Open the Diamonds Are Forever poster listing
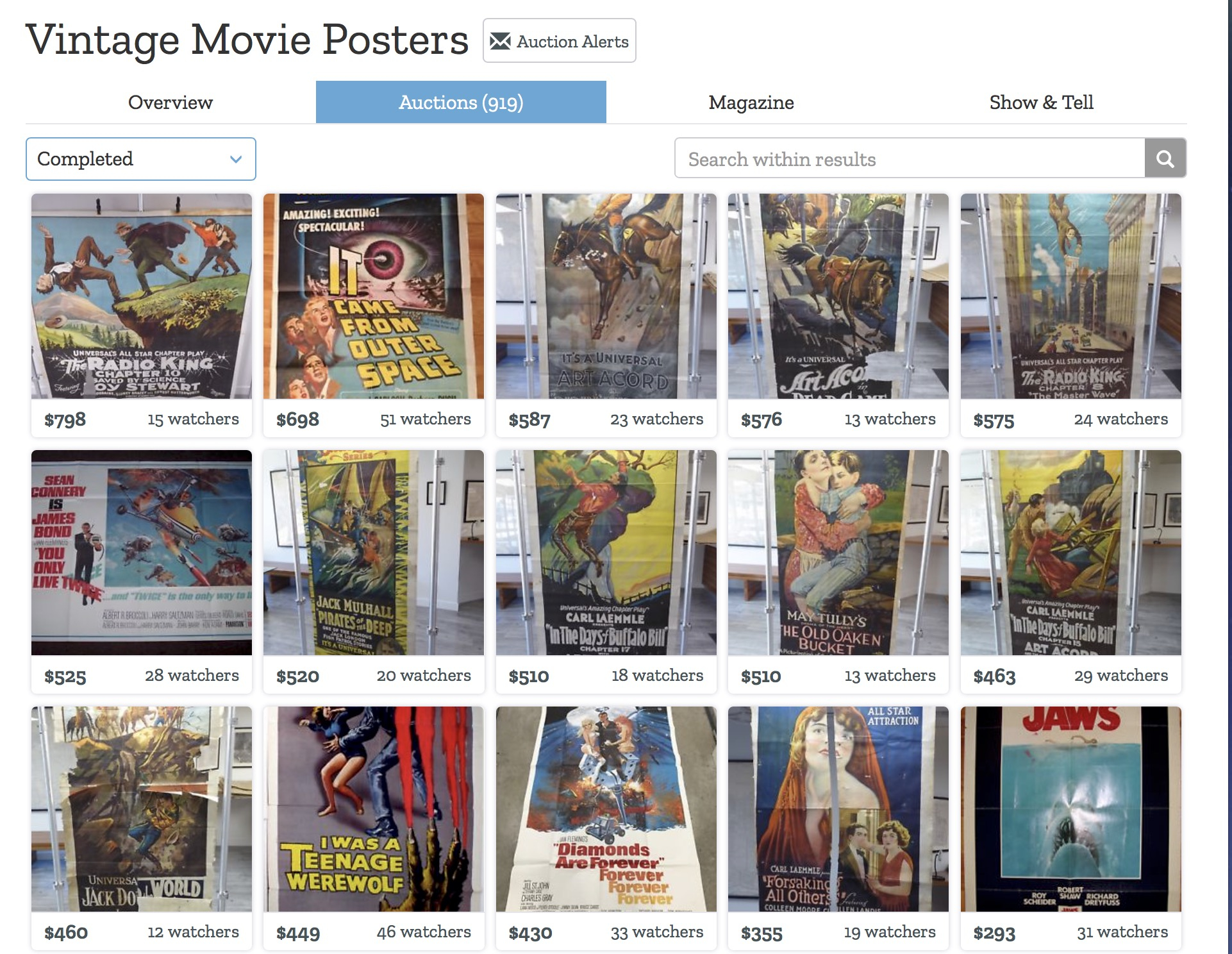Screen dimensions: 1232x954 (x=606, y=808)
